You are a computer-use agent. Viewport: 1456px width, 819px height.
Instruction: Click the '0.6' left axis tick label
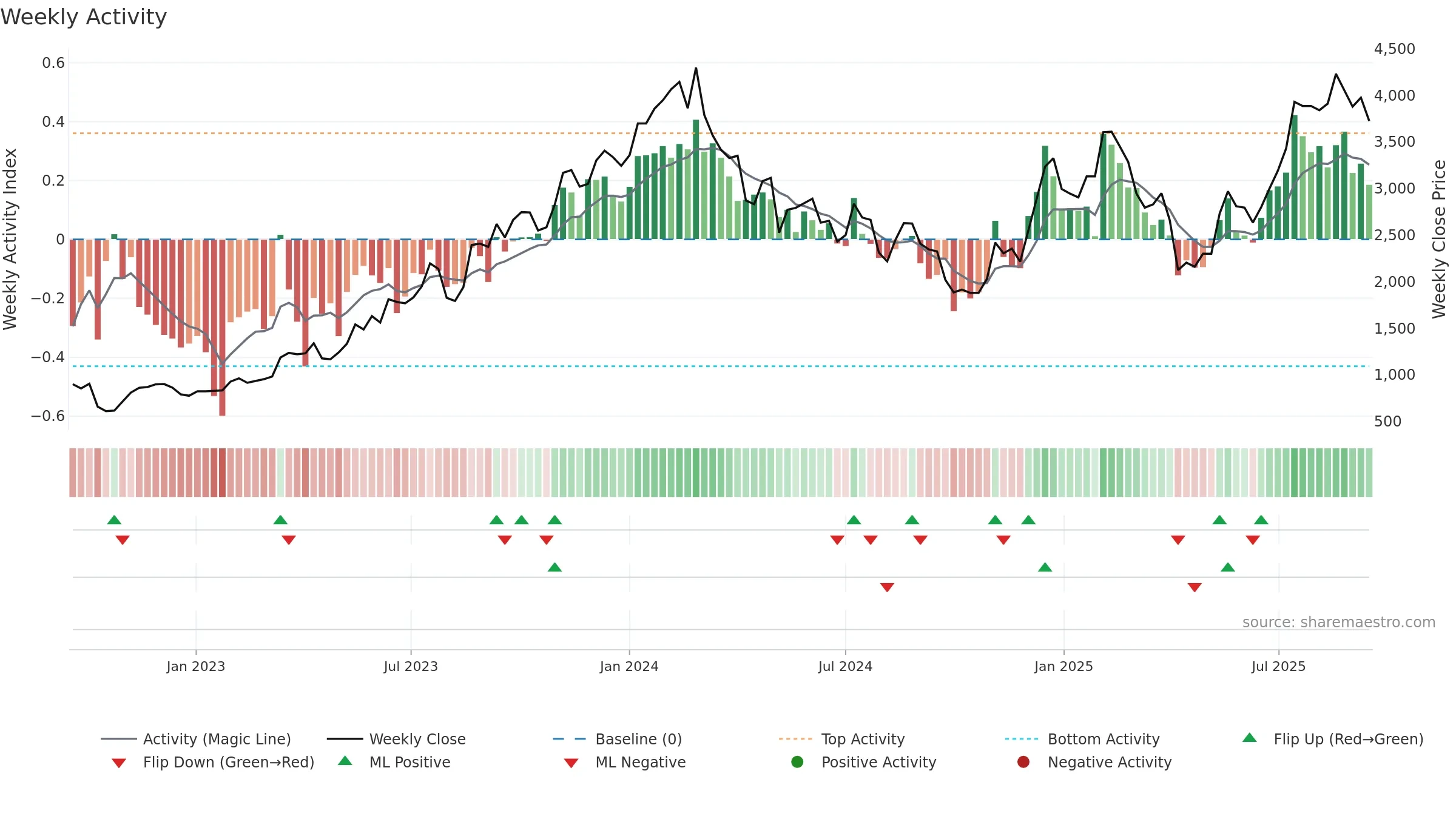(53, 62)
